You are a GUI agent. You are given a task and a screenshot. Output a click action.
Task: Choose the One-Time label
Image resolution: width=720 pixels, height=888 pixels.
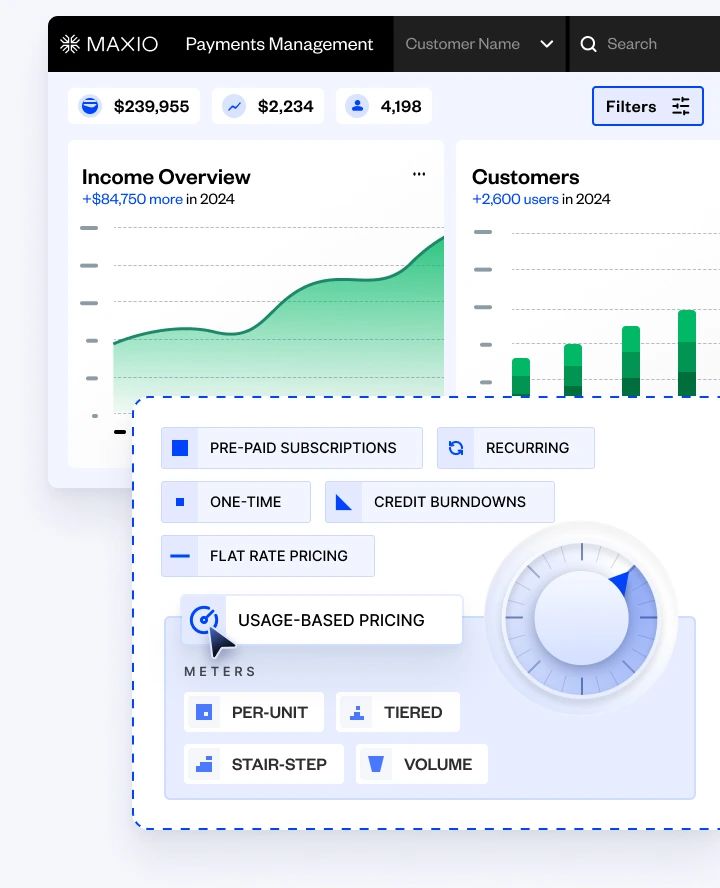pyautogui.click(x=245, y=502)
